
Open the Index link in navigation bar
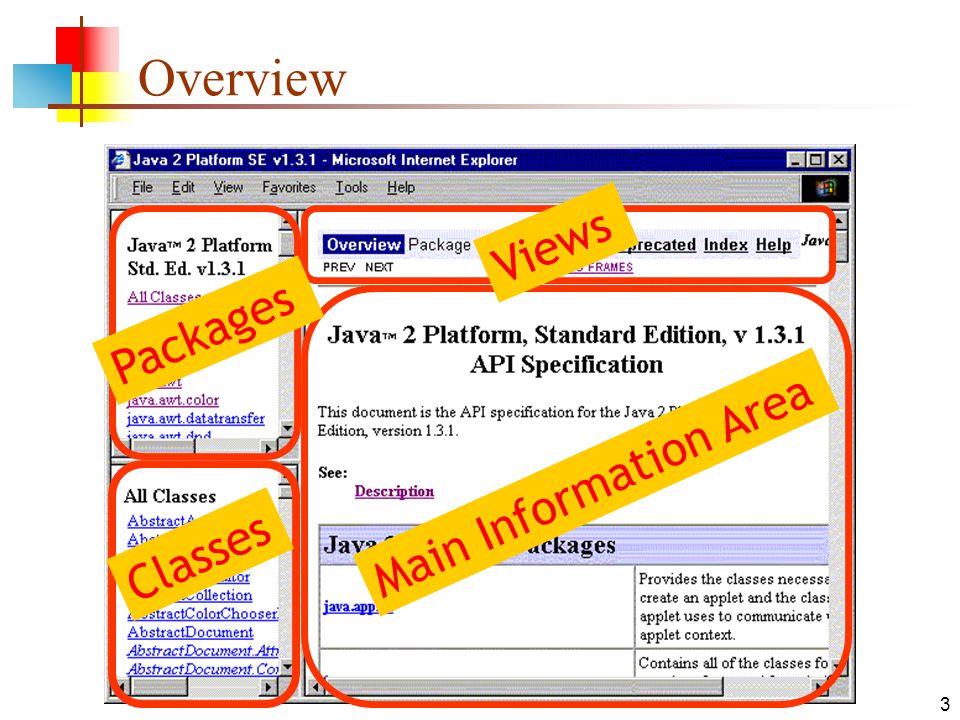pyautogui.click(x=726, y=245)
